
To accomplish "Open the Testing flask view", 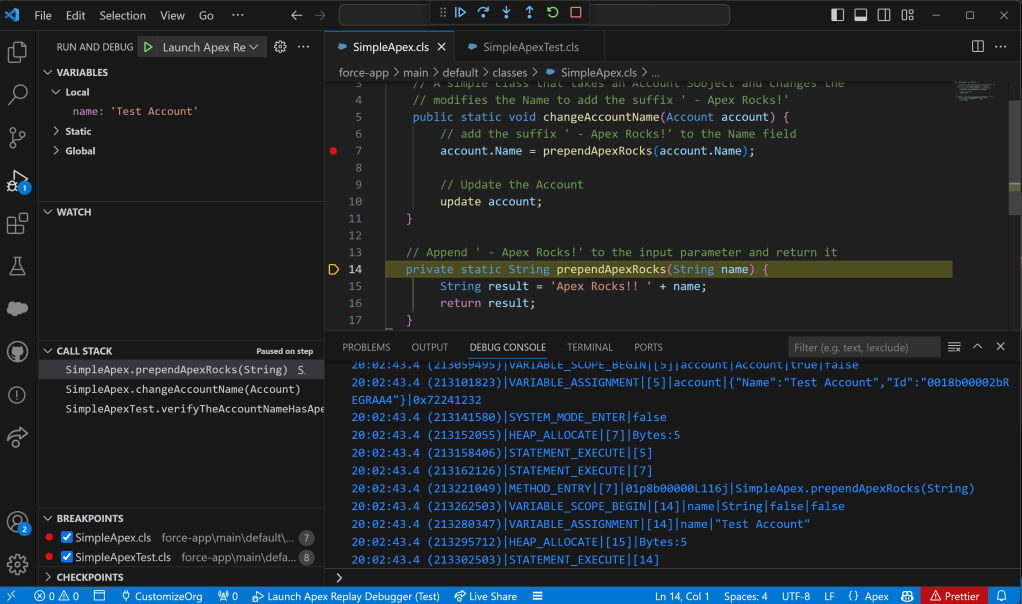I will [x=17, y=266].
